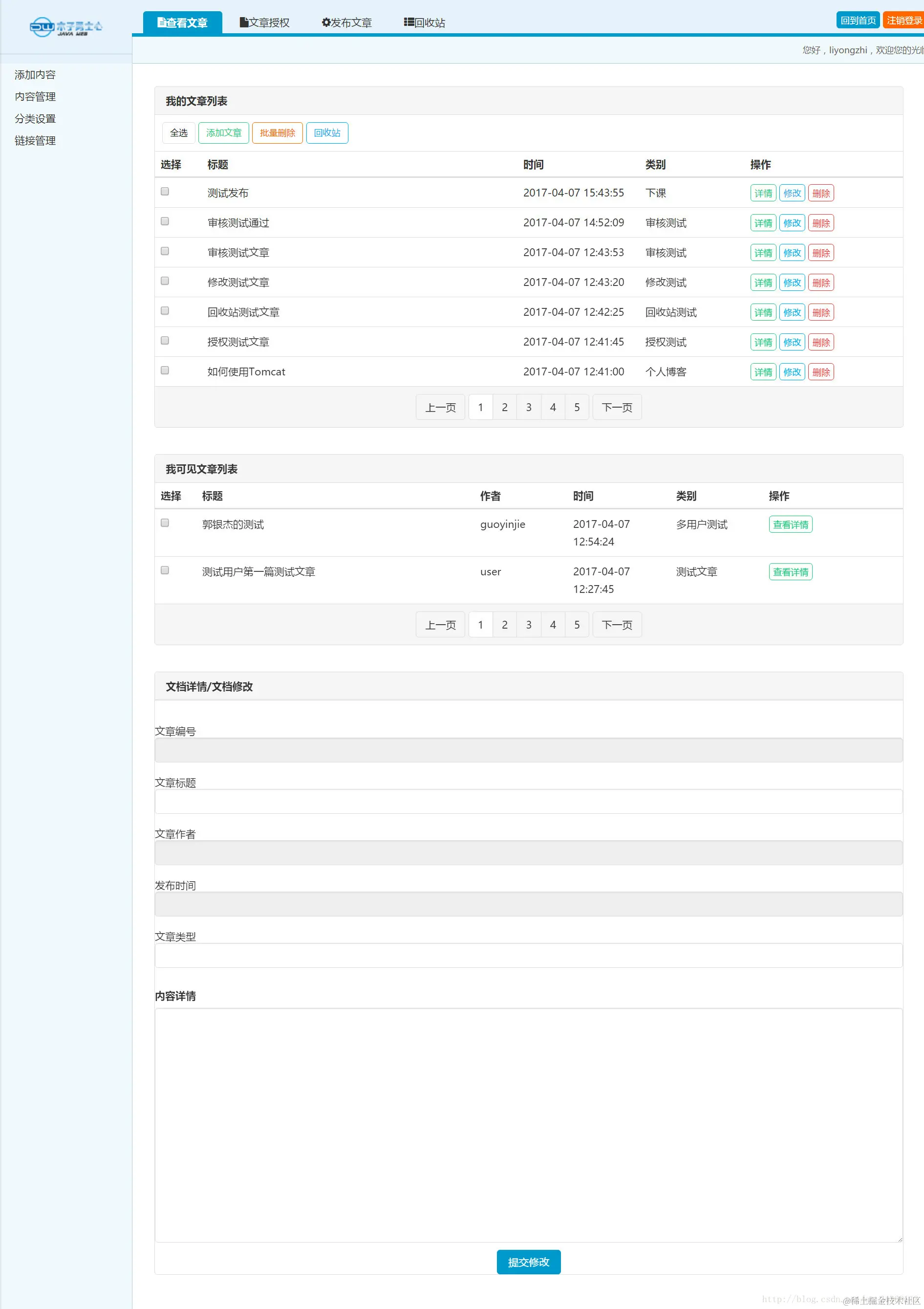924x1309 pixels.
Task: Open the 查看文章 tab
Action: 182,23
